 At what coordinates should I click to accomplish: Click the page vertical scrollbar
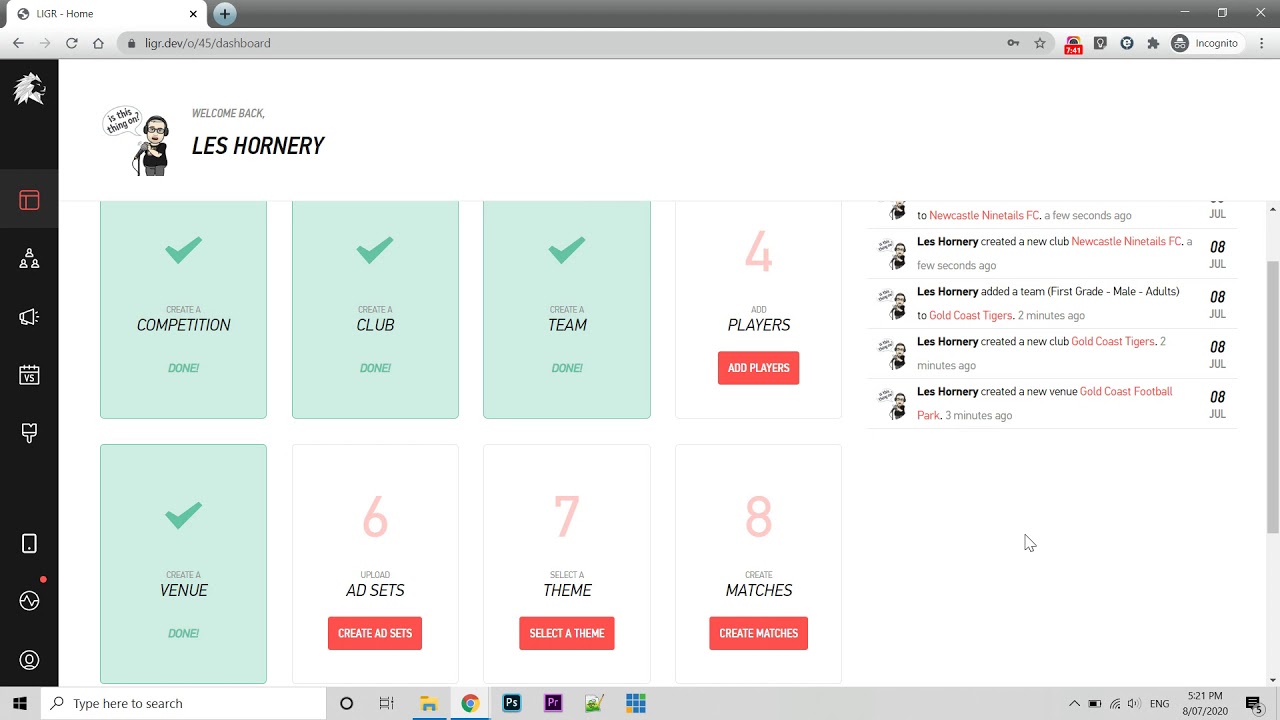pyautogui.click(x=1273, y=396)
